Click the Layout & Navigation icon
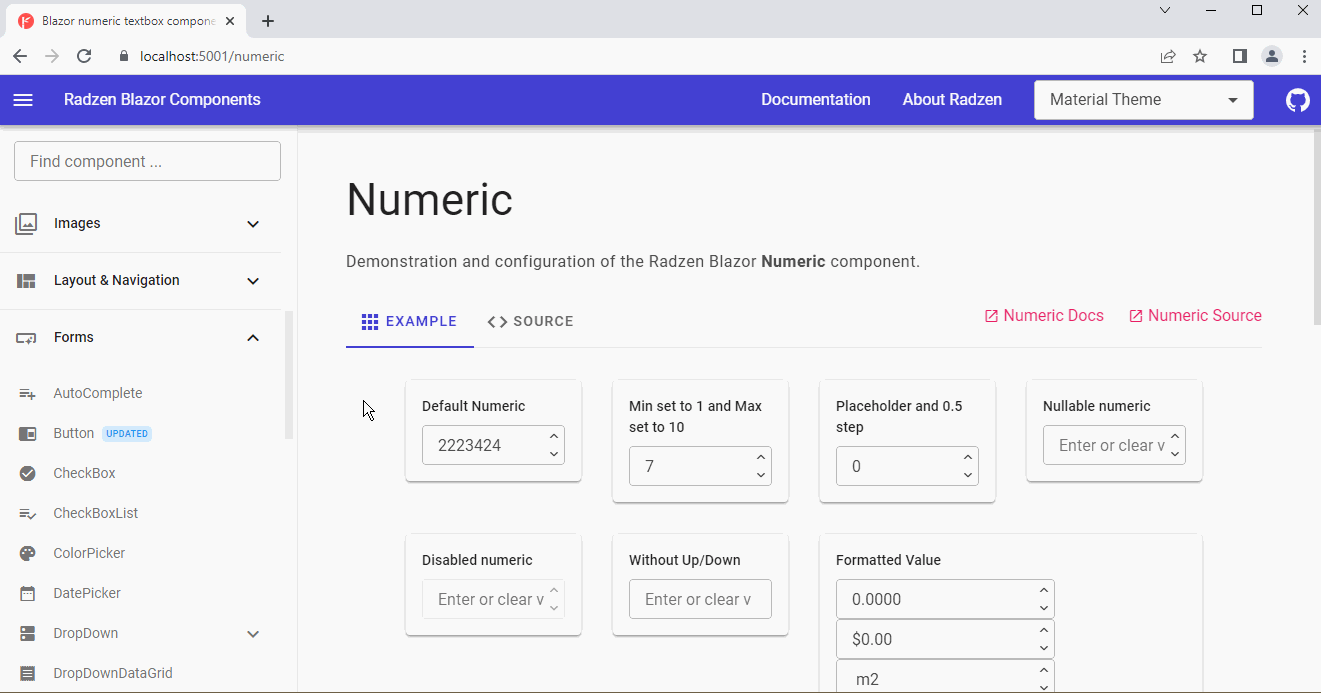This screenshot has height=693, width=1321. coord(27,281)
